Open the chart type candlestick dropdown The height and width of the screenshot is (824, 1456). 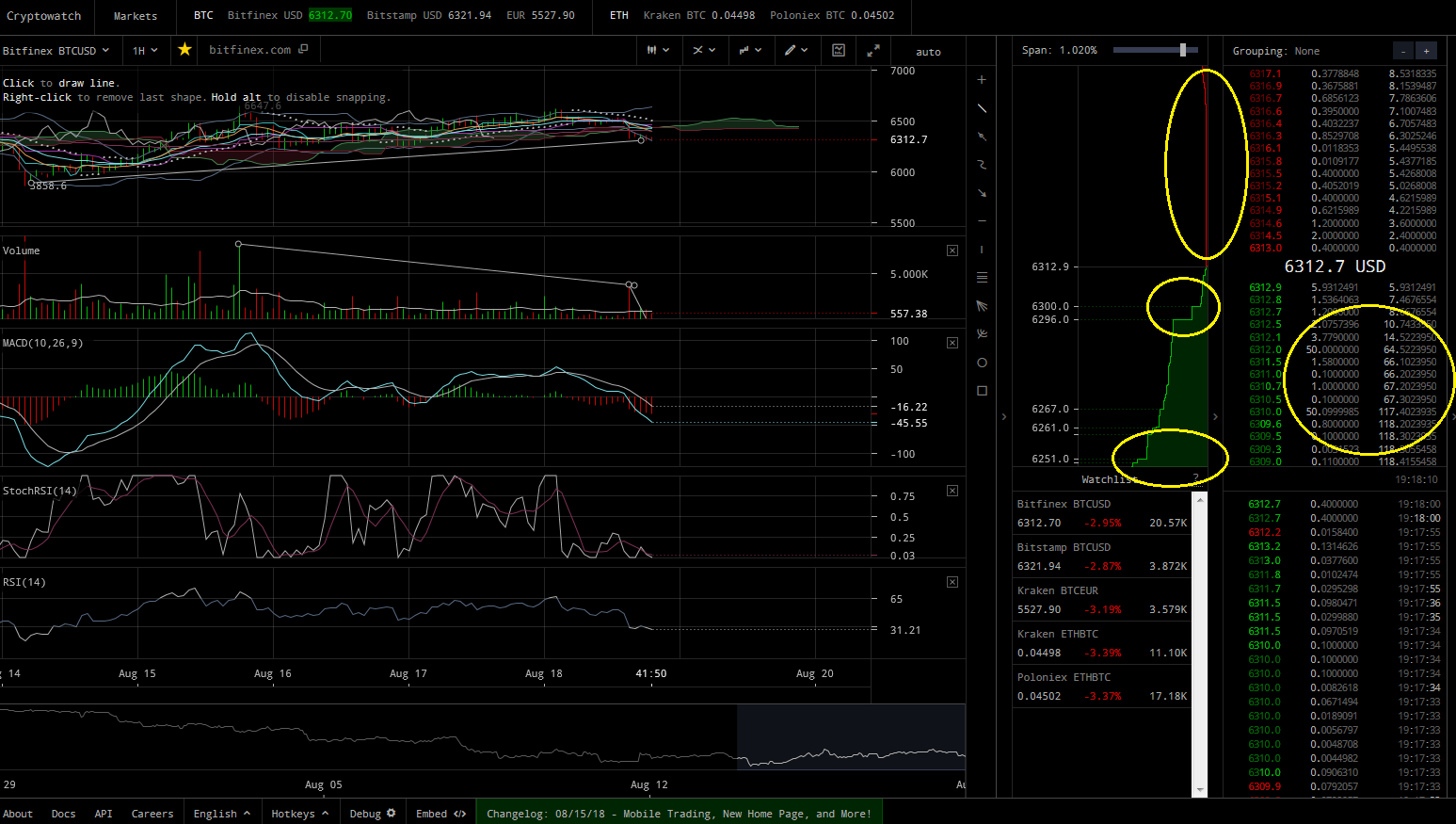[658, 50]
